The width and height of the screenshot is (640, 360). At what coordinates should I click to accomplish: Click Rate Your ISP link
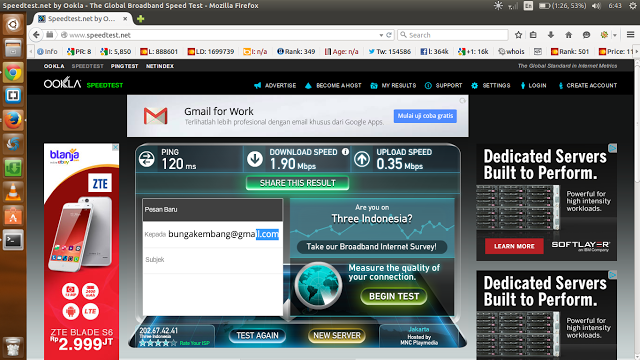tap(195, 343)
